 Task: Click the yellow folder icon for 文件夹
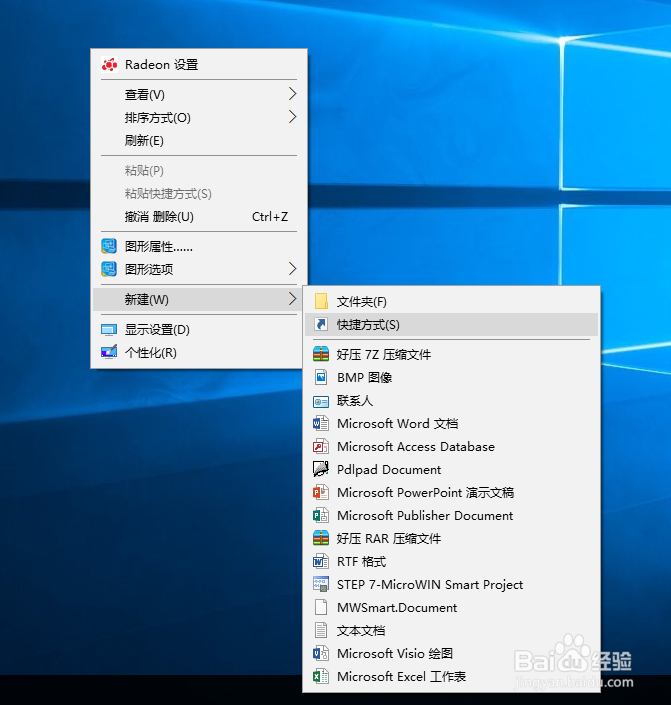point(321,301)
